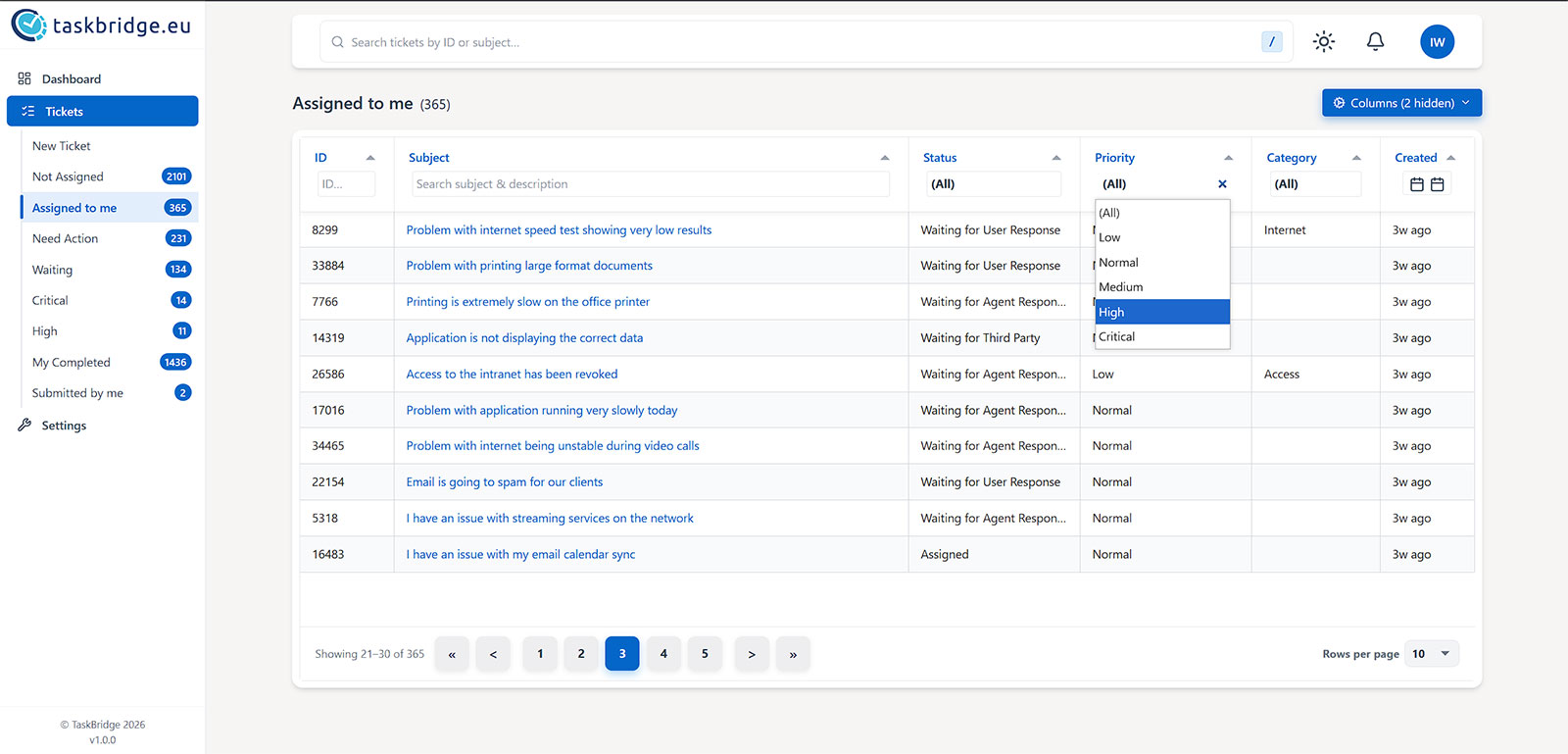Click the taskbridge.eu logo

(101, 25)
